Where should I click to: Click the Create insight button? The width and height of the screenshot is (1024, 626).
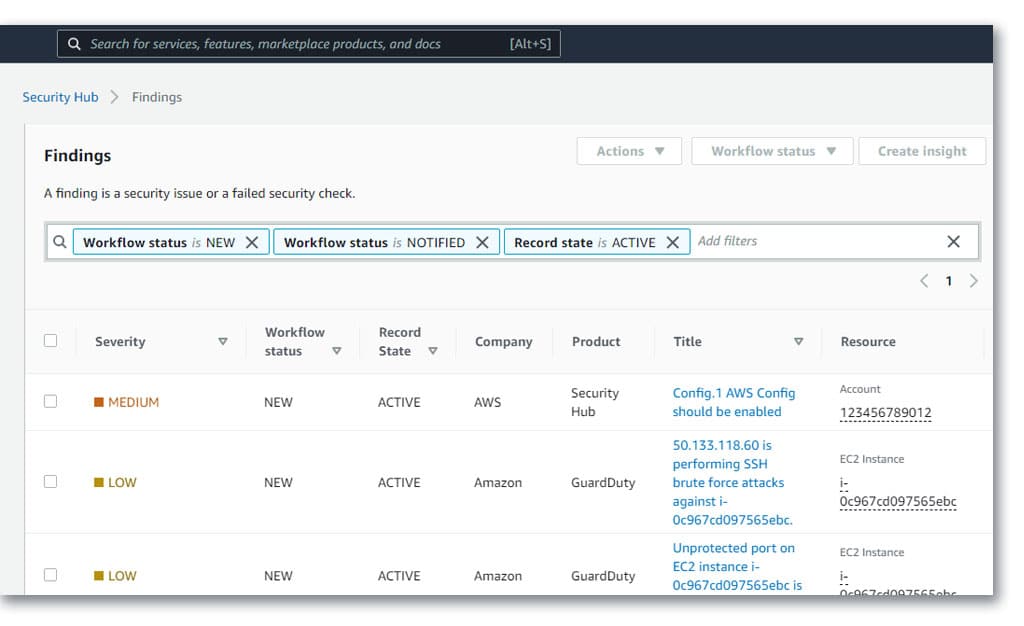click(x=921, y=151)
